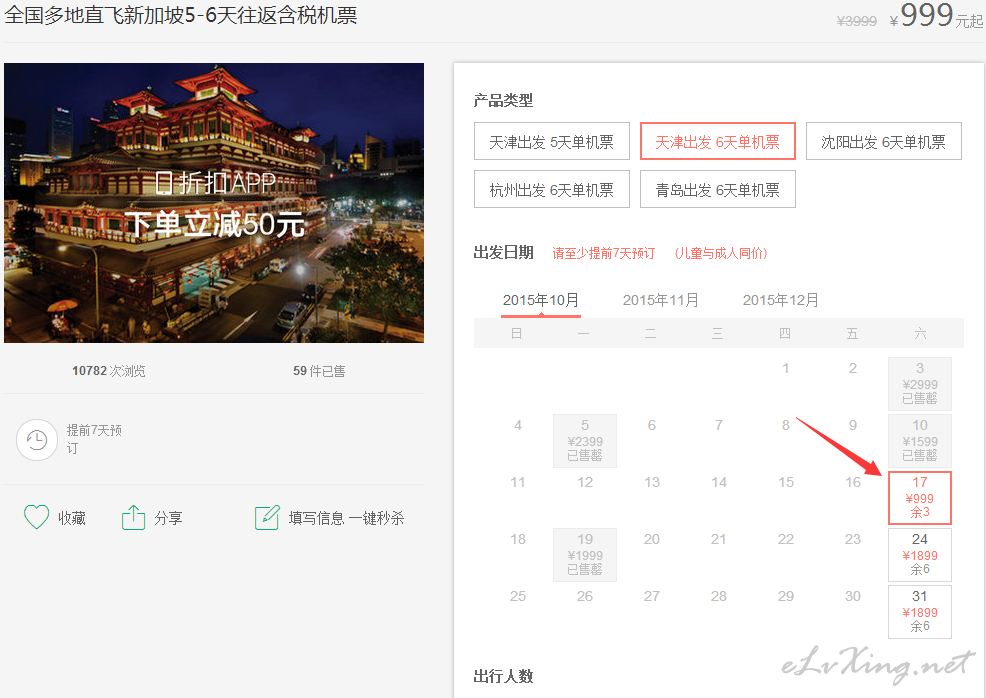Click calendar date 25

click(x=518, y=596)
